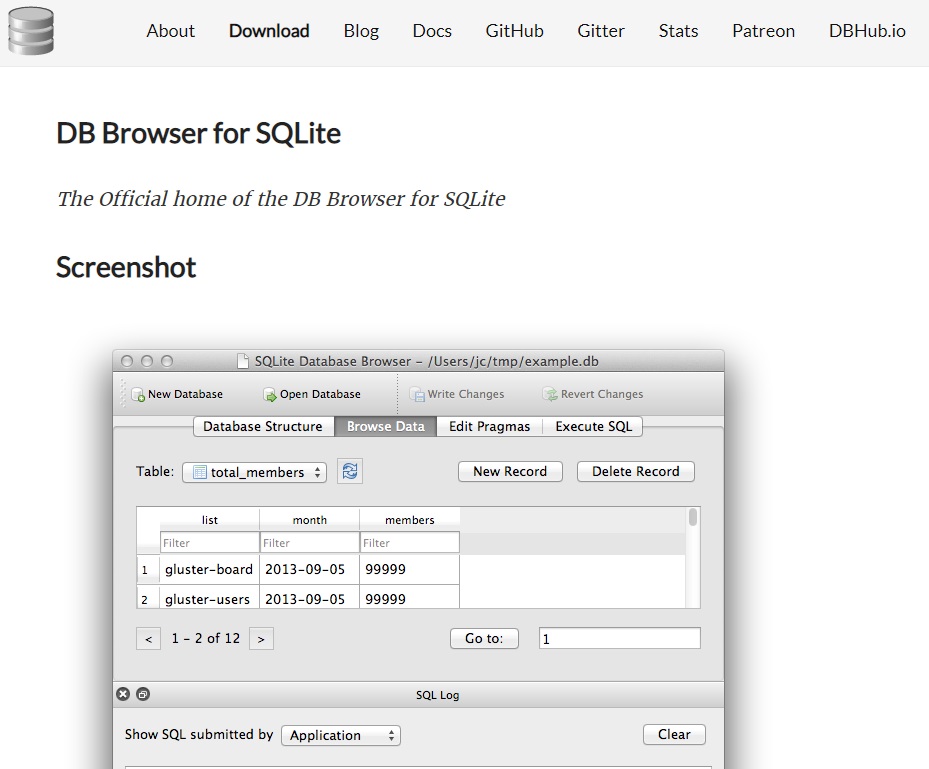Click the Open Database toolbar label
This screenshot has height=769, width=929.
[320, 394]
